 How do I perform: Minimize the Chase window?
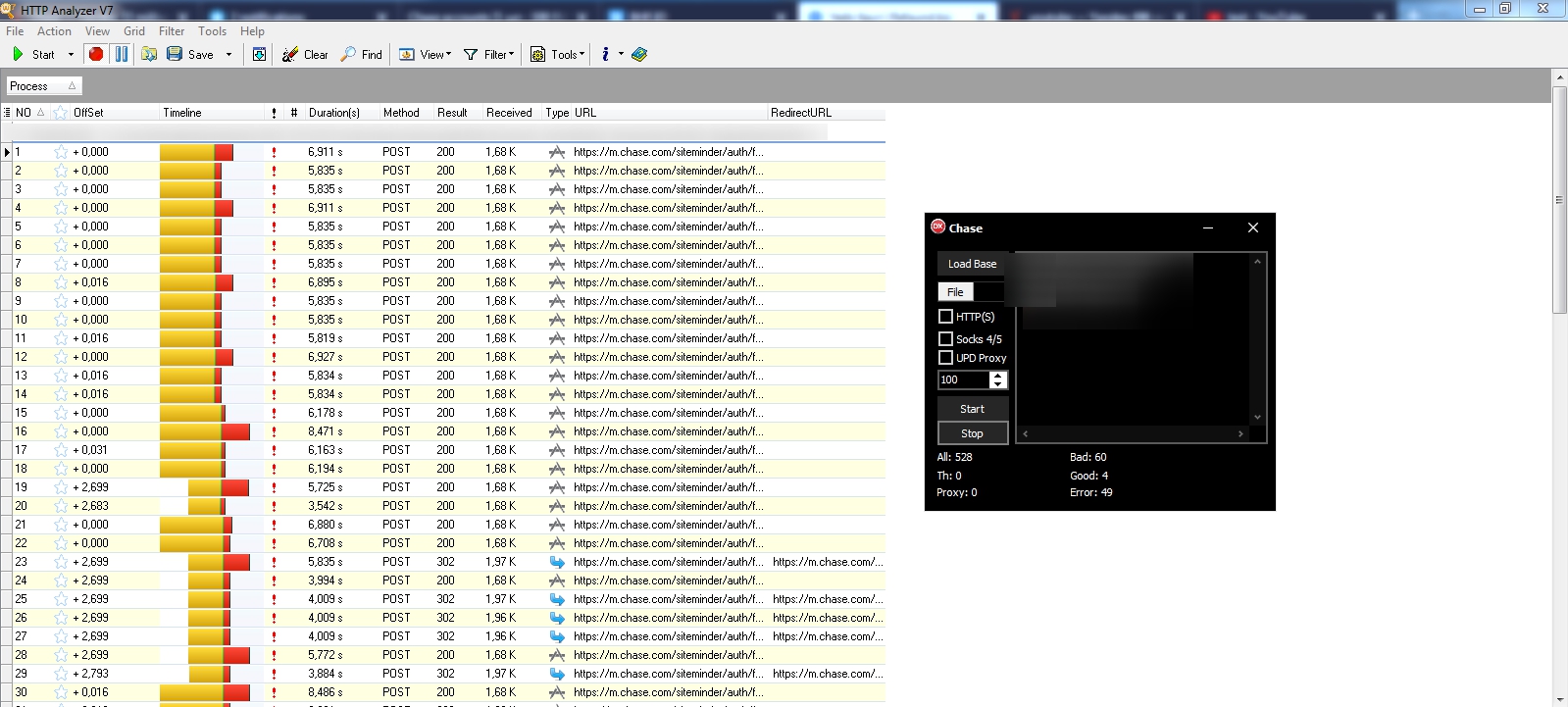(1208, 227)
